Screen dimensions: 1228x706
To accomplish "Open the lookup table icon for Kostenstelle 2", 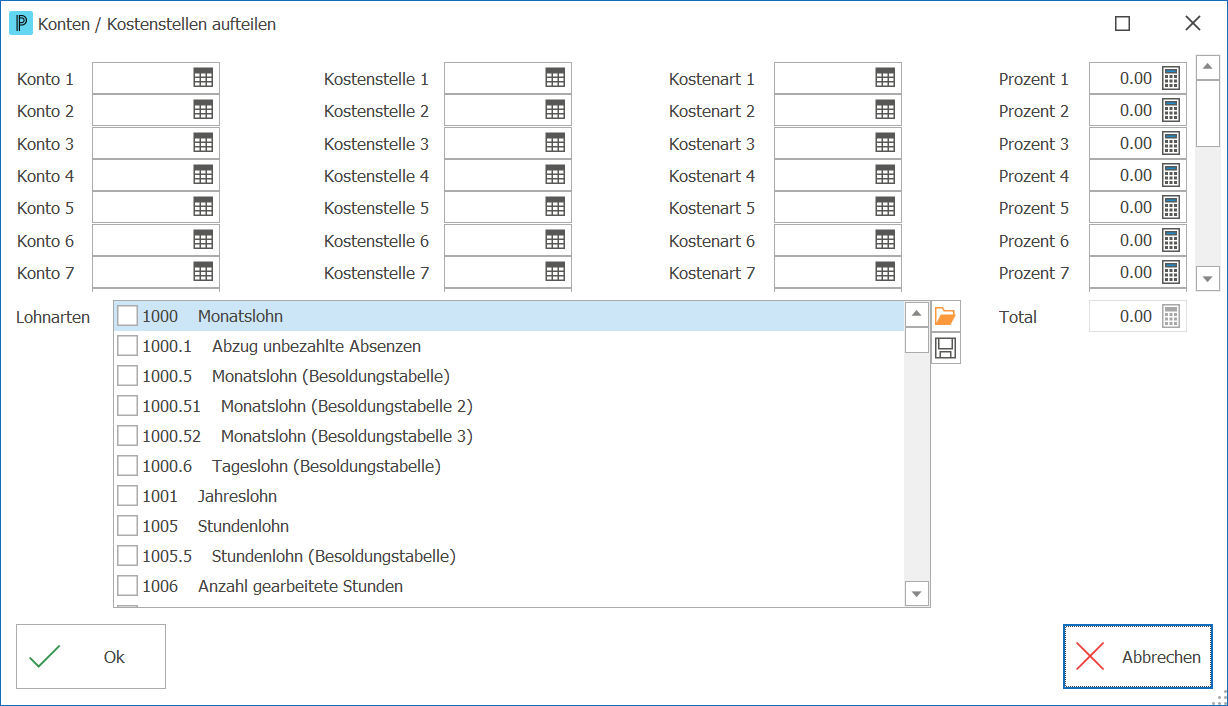I will pyautogui.click(x=555, y=110).
